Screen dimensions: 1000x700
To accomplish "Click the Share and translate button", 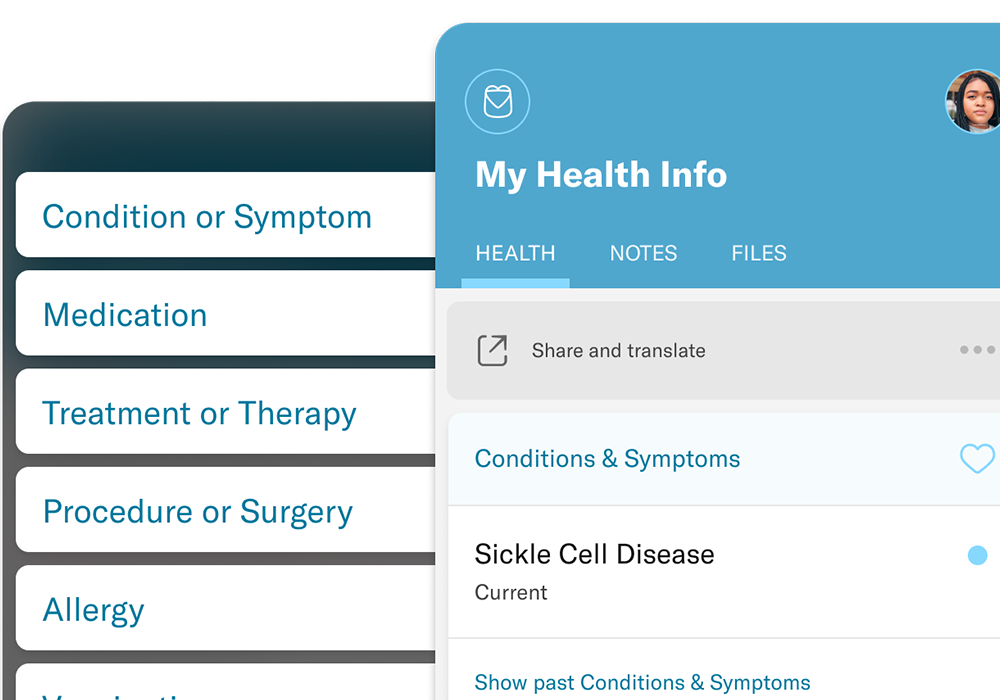I will (618, 351).
